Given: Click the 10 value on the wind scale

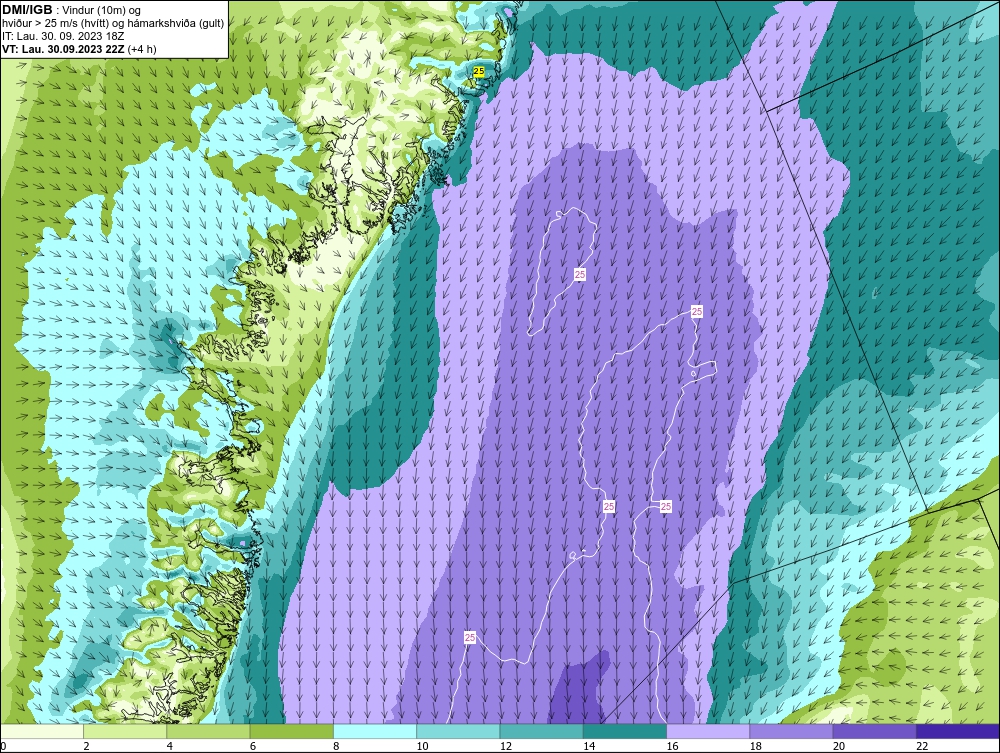Looking at the screenshot, I should (x=422, y=746).
